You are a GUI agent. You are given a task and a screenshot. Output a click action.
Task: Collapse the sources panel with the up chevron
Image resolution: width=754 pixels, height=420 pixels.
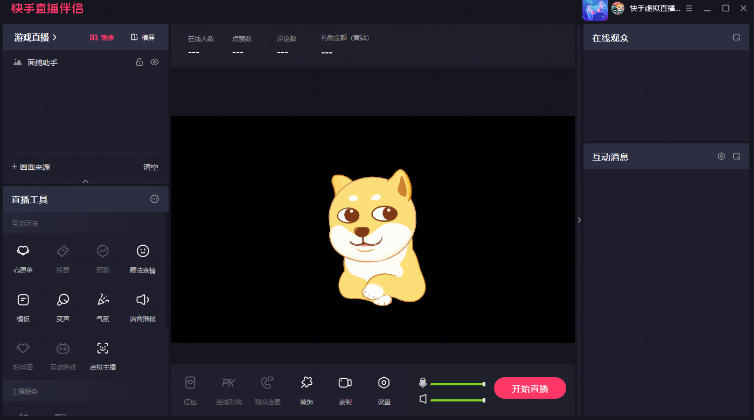(x=85, y=181)
